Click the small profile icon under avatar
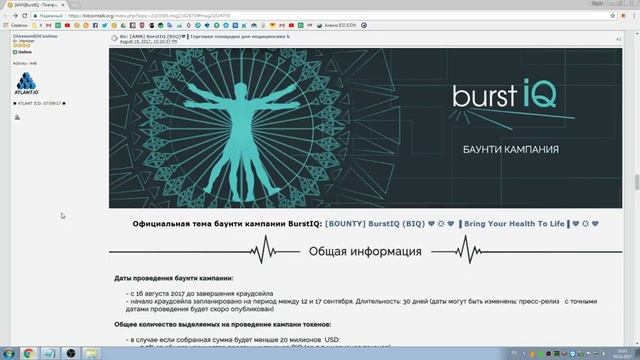Image resolution: width=640 pixels, height=360 pixels. [17, 117]
